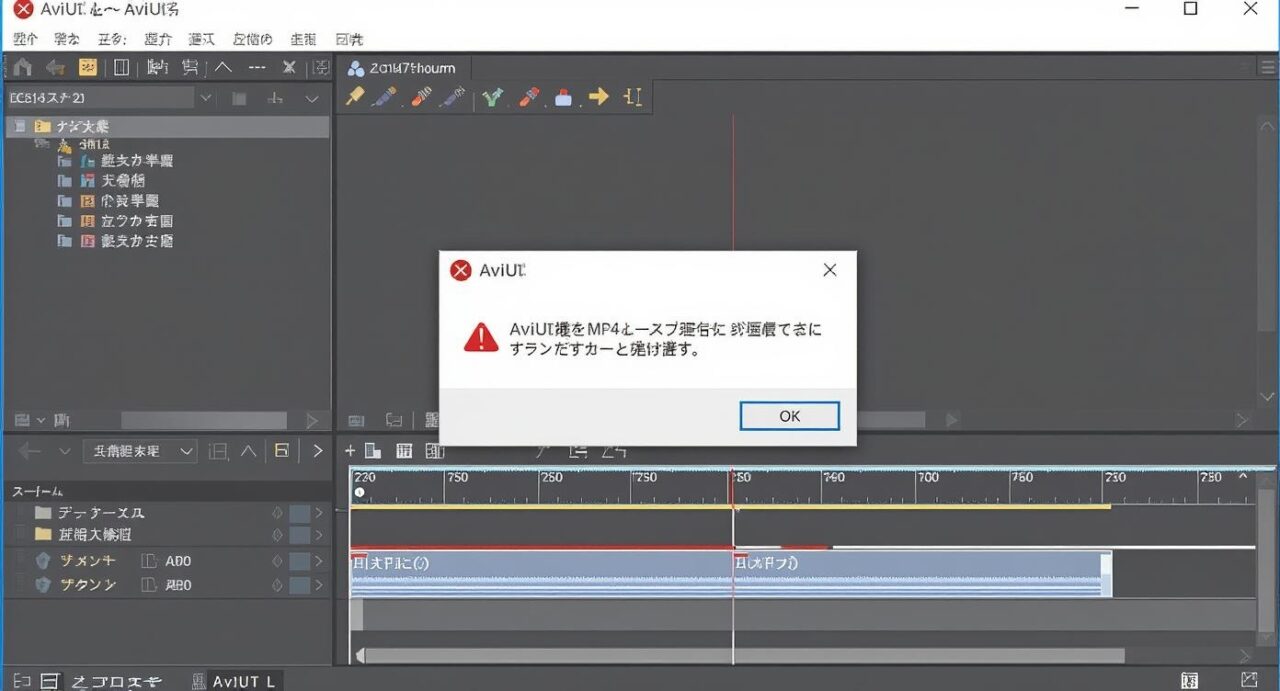Click the highlighted layout icon in the bottom-left corner
The width and height of the screenshot is (1280, 691).
(x=50, y=682)
